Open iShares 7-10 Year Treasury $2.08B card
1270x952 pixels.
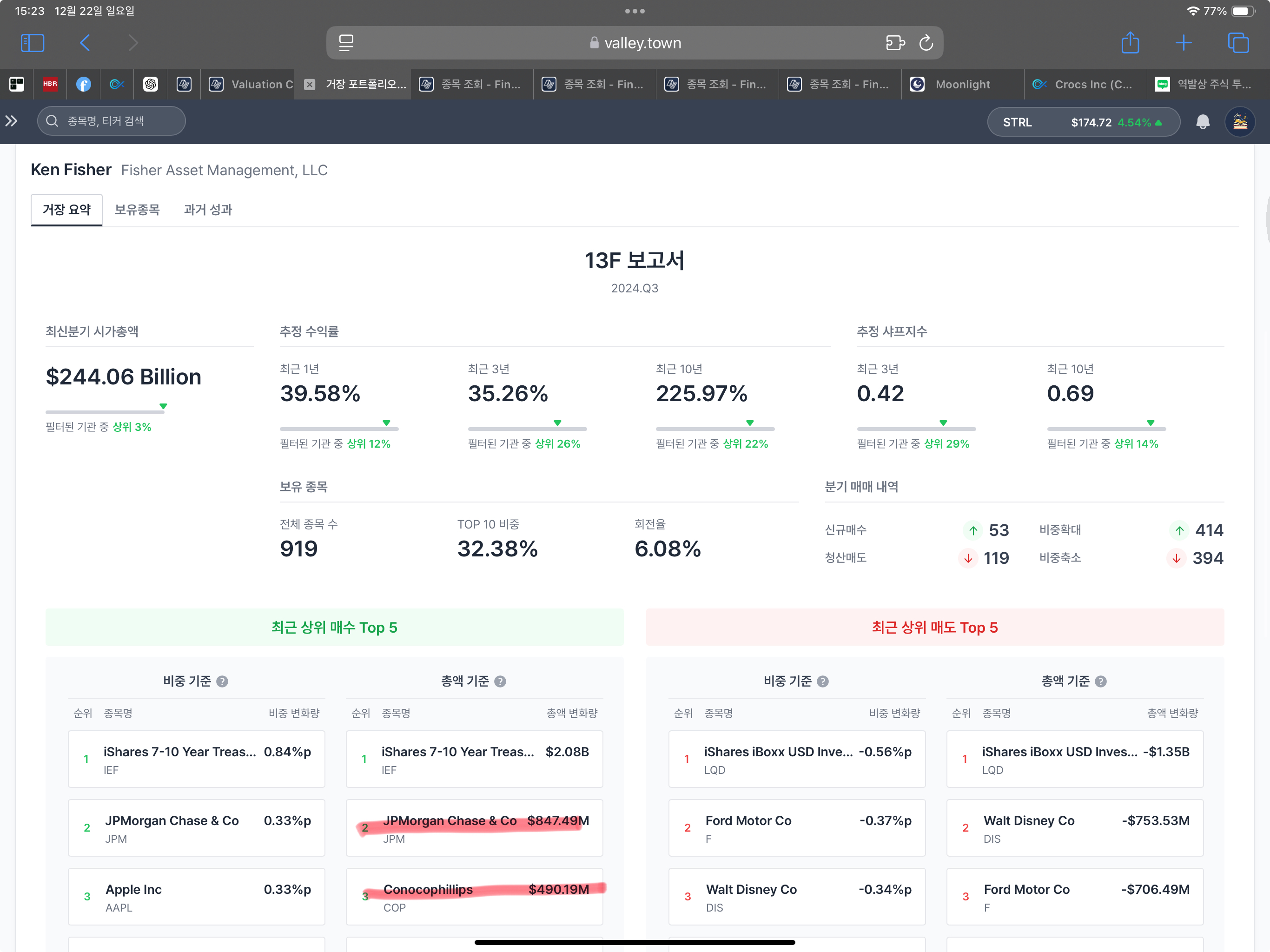click(x=474, y=759)
